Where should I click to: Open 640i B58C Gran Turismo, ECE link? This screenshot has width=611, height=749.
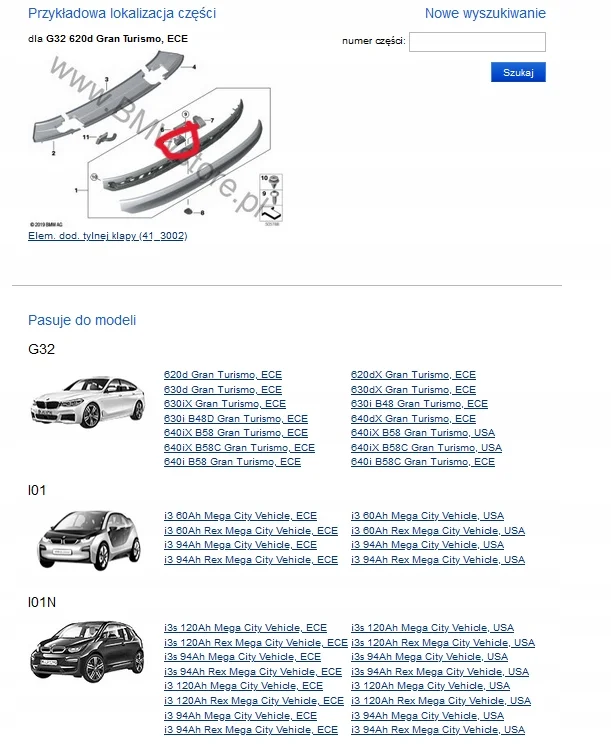point(423,462)
